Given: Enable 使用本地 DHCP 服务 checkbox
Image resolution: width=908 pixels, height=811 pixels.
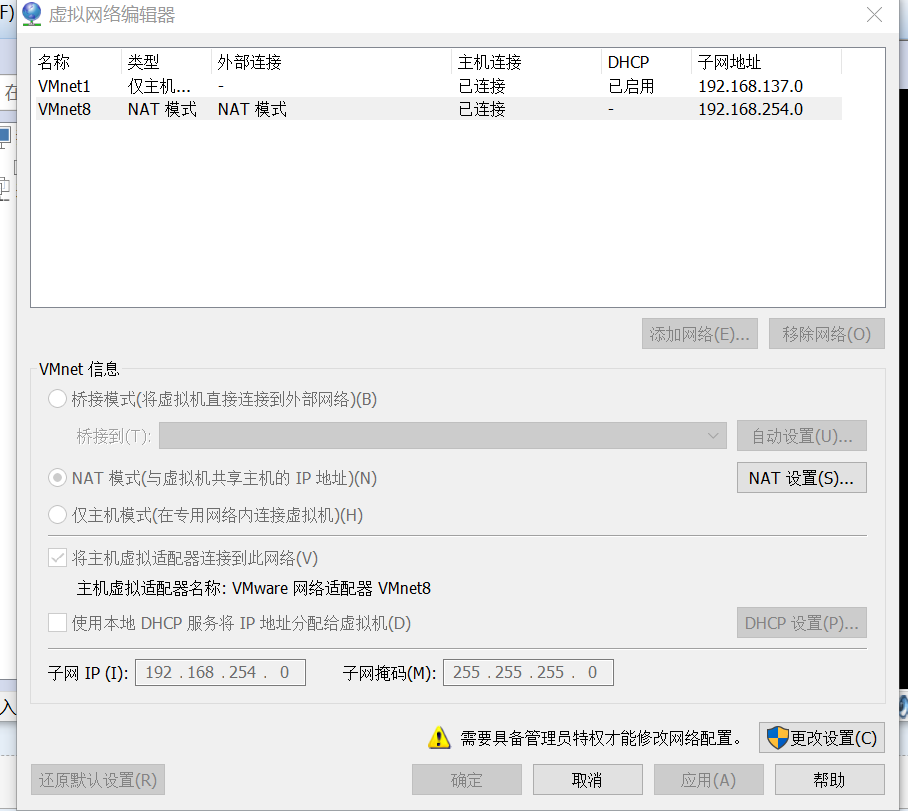Looking at the screenshot, I should click(57, 623).
